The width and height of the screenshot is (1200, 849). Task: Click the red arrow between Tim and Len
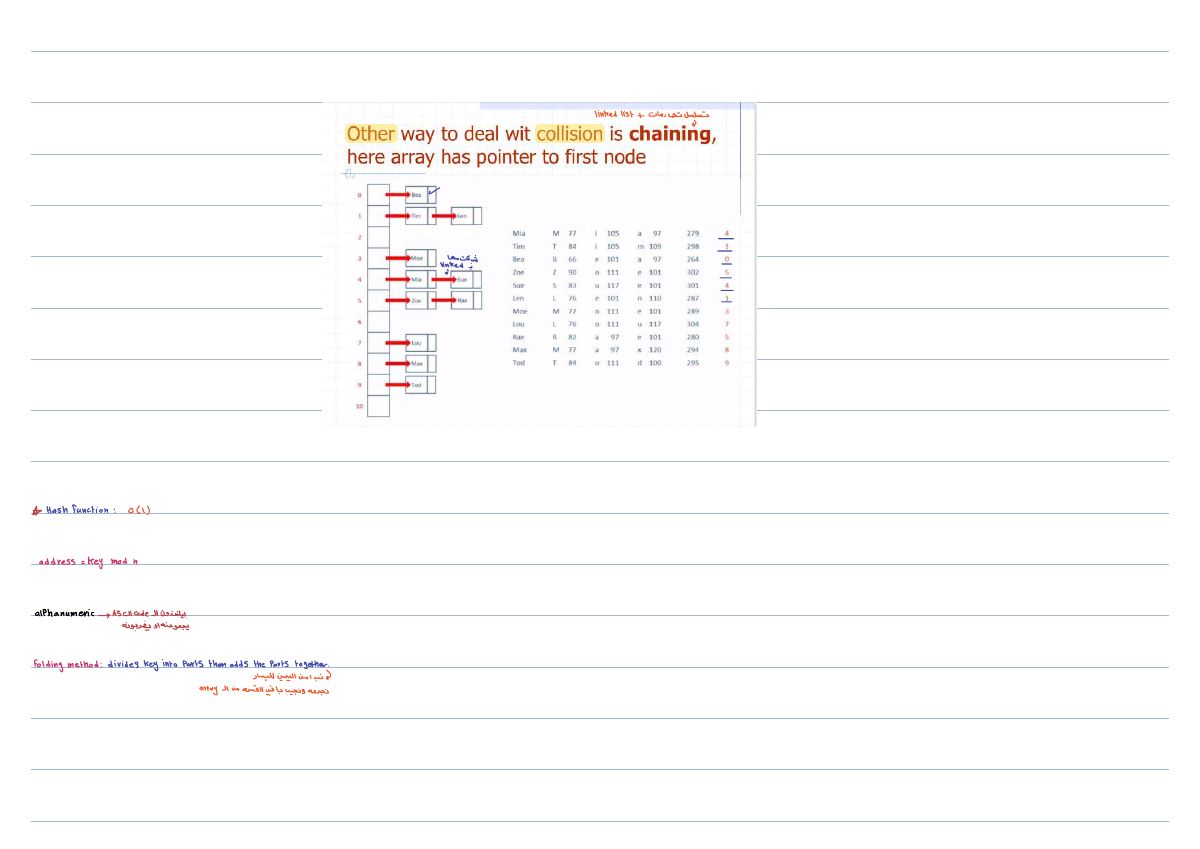pyautogui.click(x=444, y=216)
